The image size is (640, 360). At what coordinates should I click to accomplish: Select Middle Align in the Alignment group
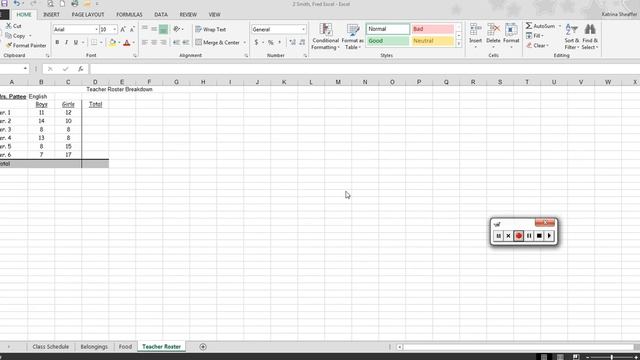click(x=154, y=29)
